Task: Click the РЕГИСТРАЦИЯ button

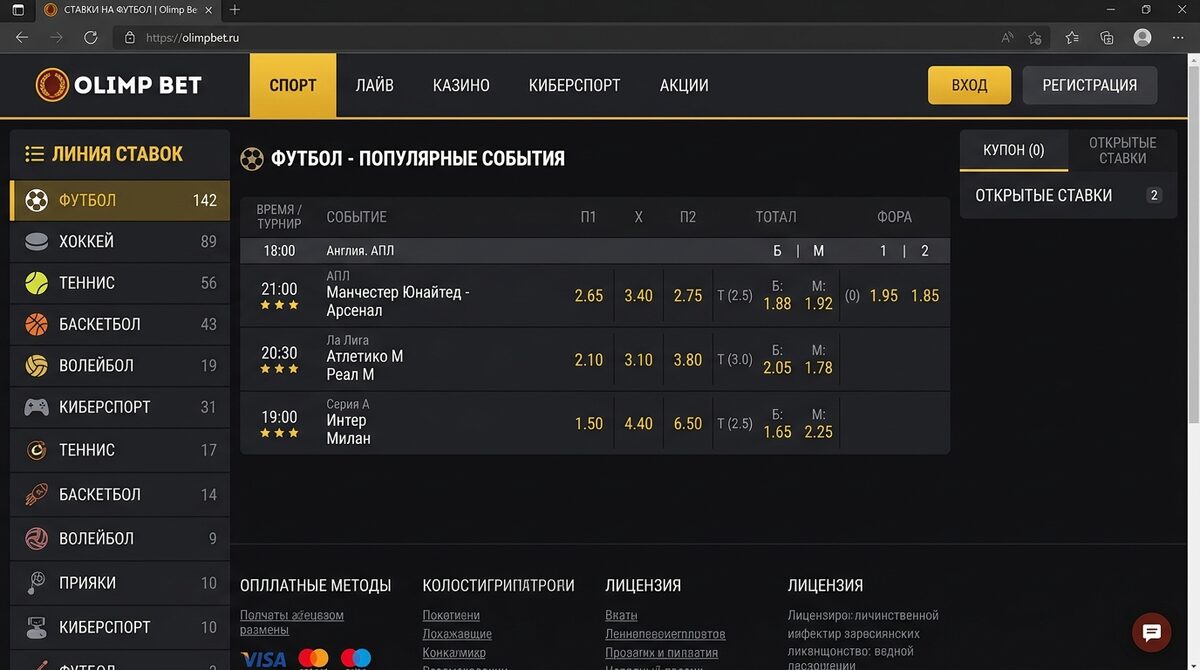Action: [x=1090, y=85]
